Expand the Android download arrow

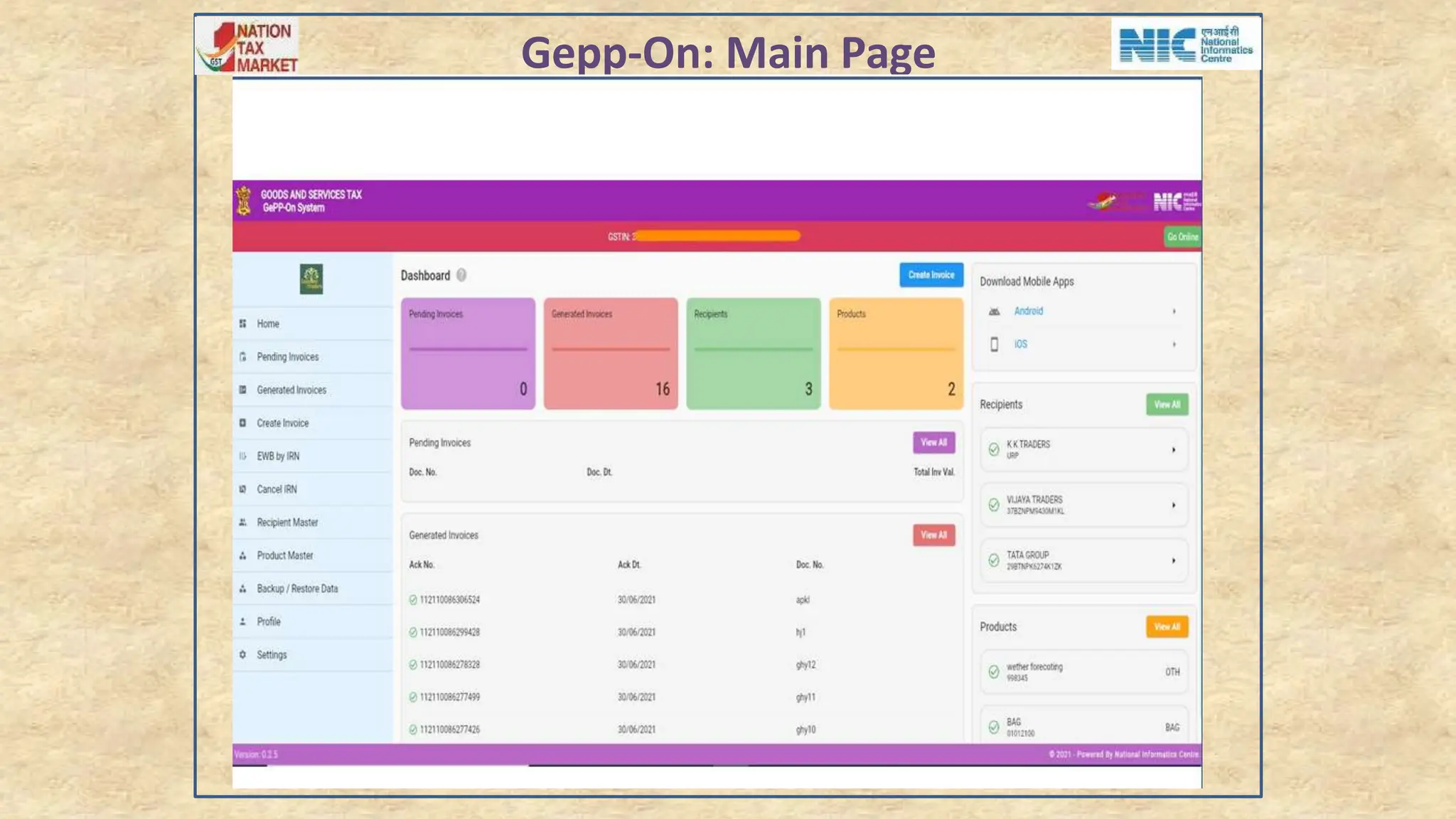tap(1174, 311)
